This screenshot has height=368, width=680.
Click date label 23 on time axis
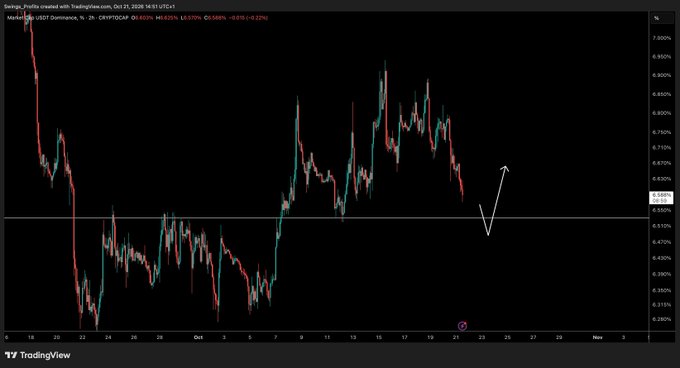(482, 337)
